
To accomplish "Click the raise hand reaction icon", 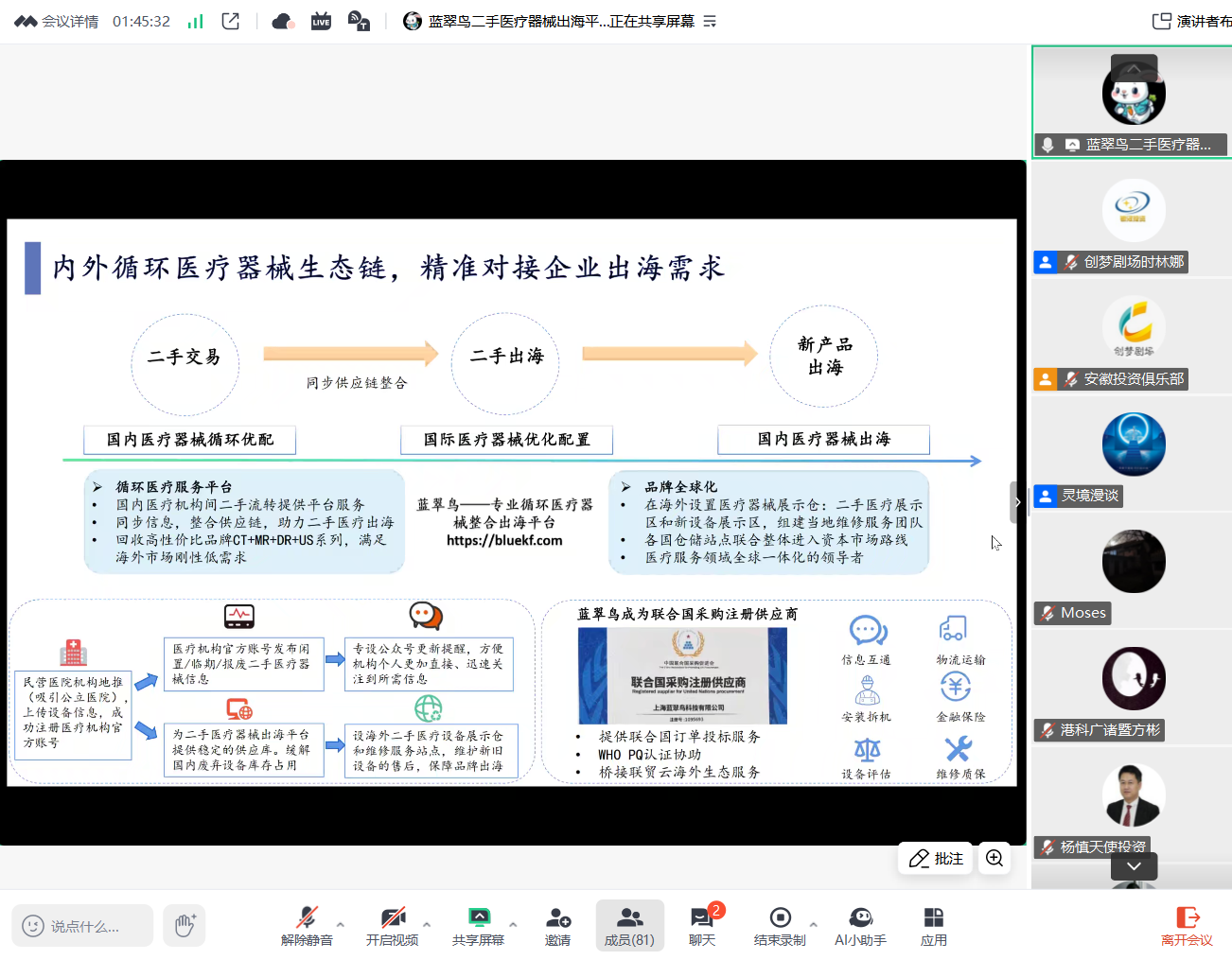I will pyautogui.click(x=185, y=926).
